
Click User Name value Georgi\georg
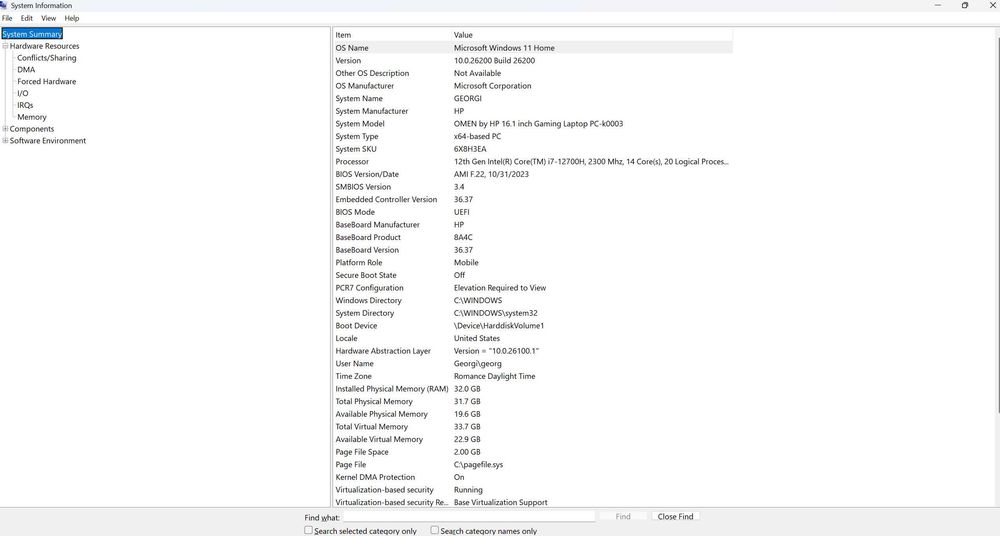[x=478, y=364]
